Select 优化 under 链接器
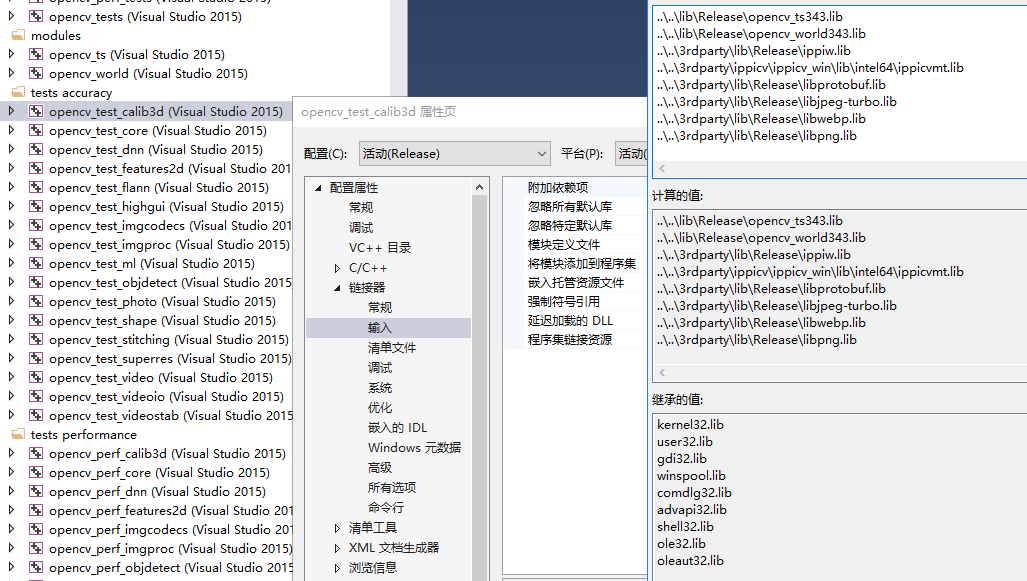The image size is (1027, 581). point(380,407)
